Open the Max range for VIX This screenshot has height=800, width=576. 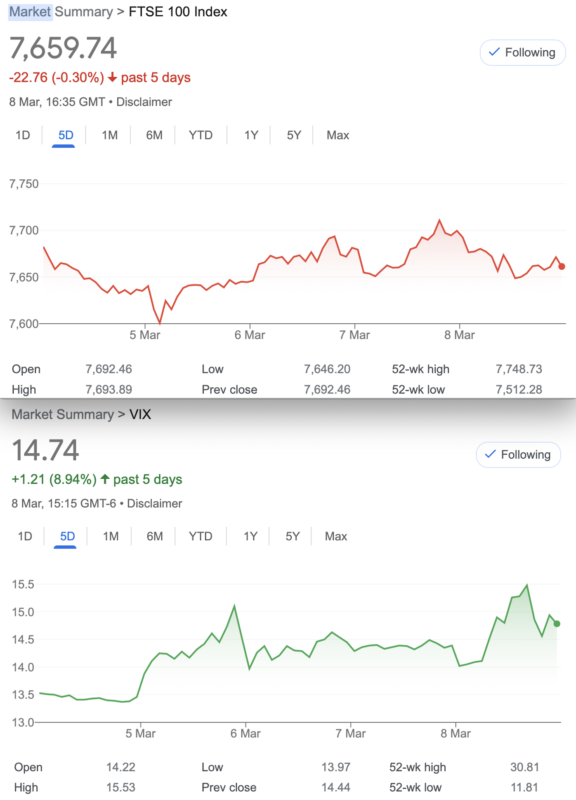[336, 536]
